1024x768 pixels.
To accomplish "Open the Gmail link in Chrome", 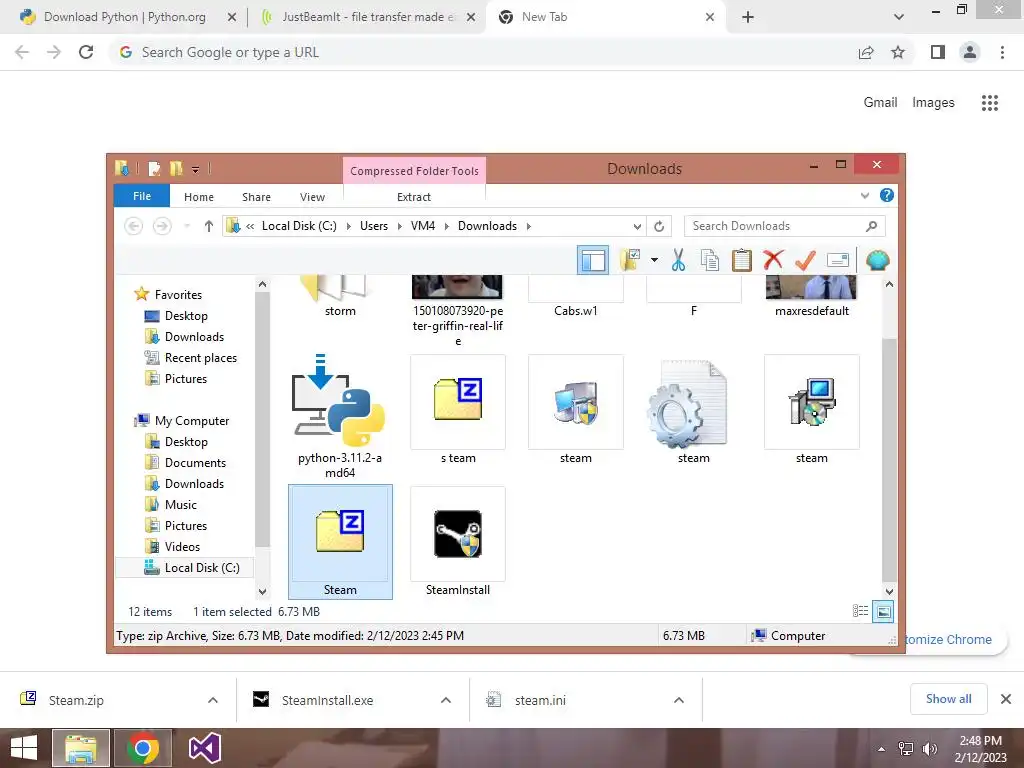I will [880, 103].
